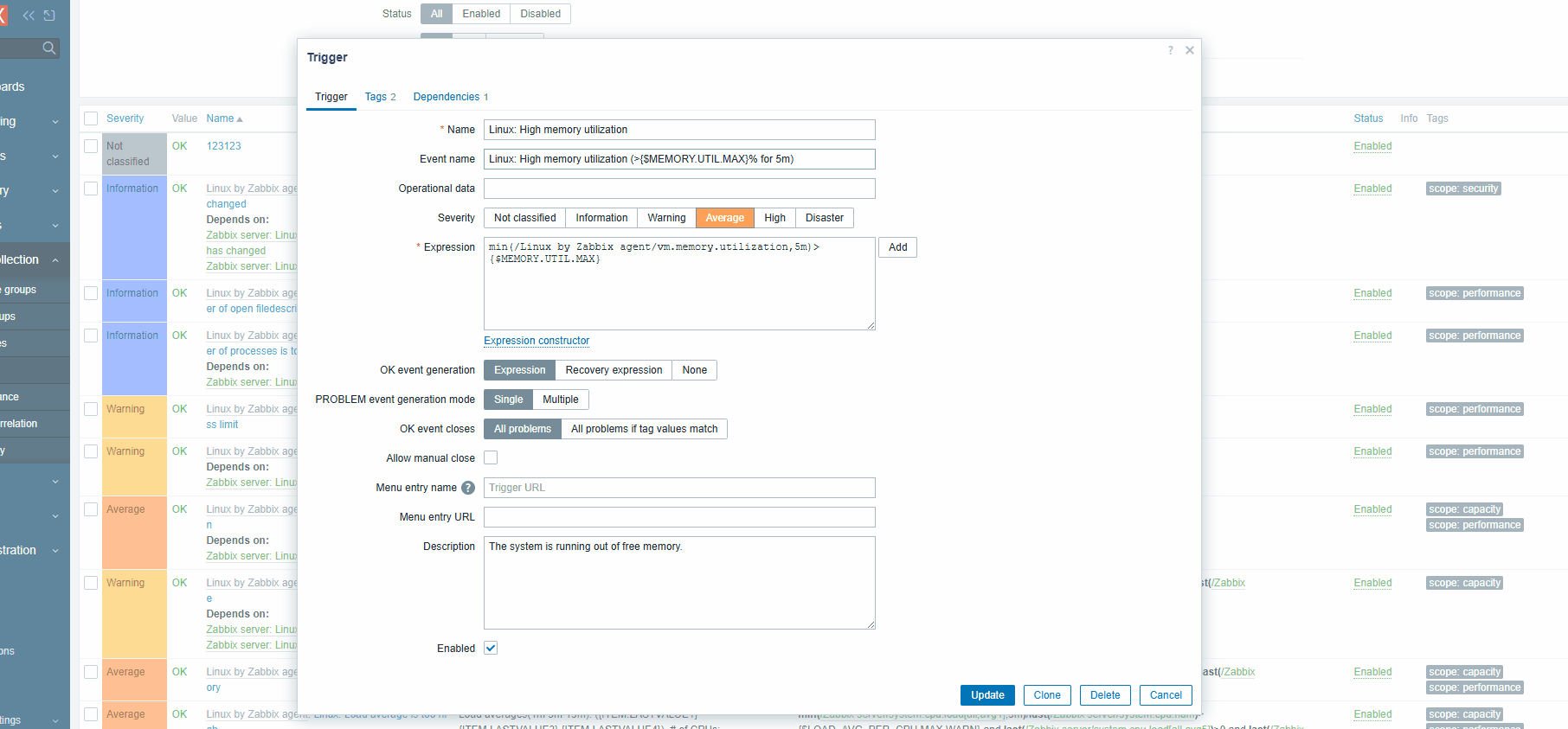The image size is (1568, 729).
Task: Sort the list by the Severity column header
Action: 125,118
